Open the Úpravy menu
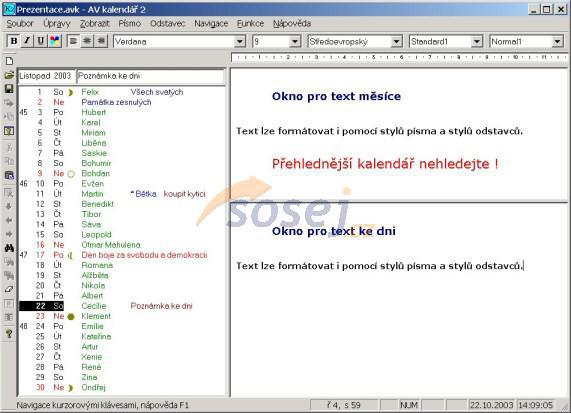The height and width of the screenshot is (413, 571). click(x=57, y=24)
